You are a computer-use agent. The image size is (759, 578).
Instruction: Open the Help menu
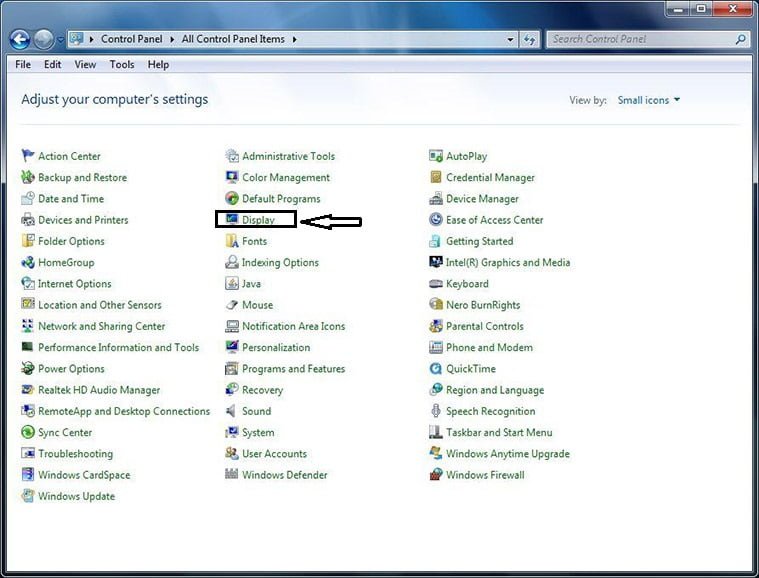[x=158, y=64]
